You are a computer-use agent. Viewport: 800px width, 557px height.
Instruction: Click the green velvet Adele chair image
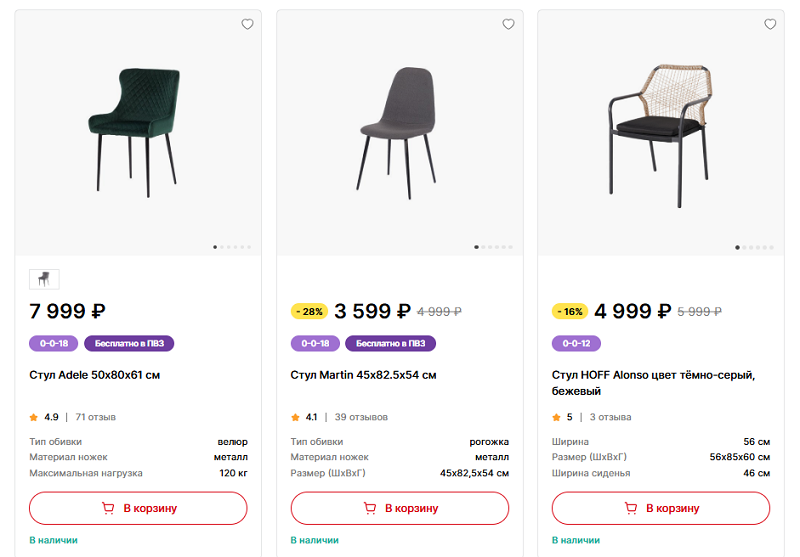click(x=135, y=128)
